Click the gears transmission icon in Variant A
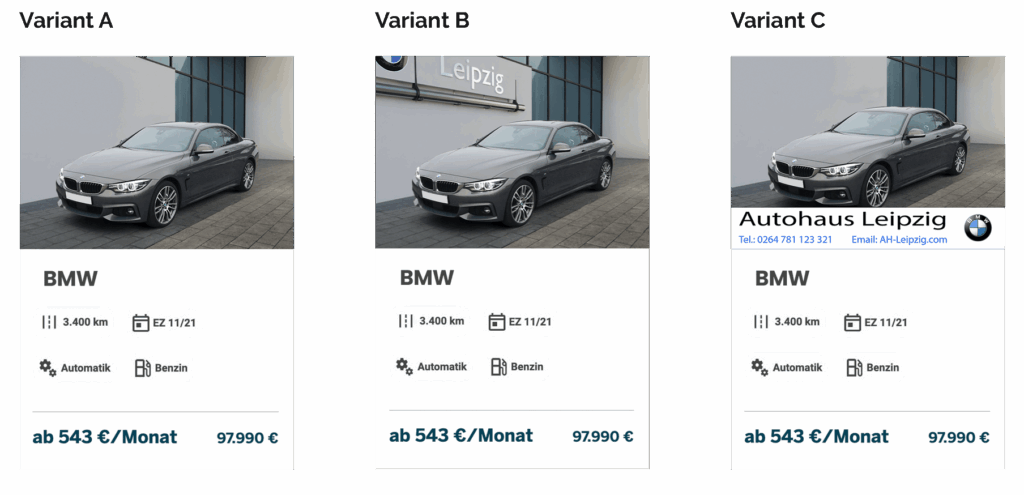The height and width of the screenshot is (495, 1024). [x=48, y=368]
